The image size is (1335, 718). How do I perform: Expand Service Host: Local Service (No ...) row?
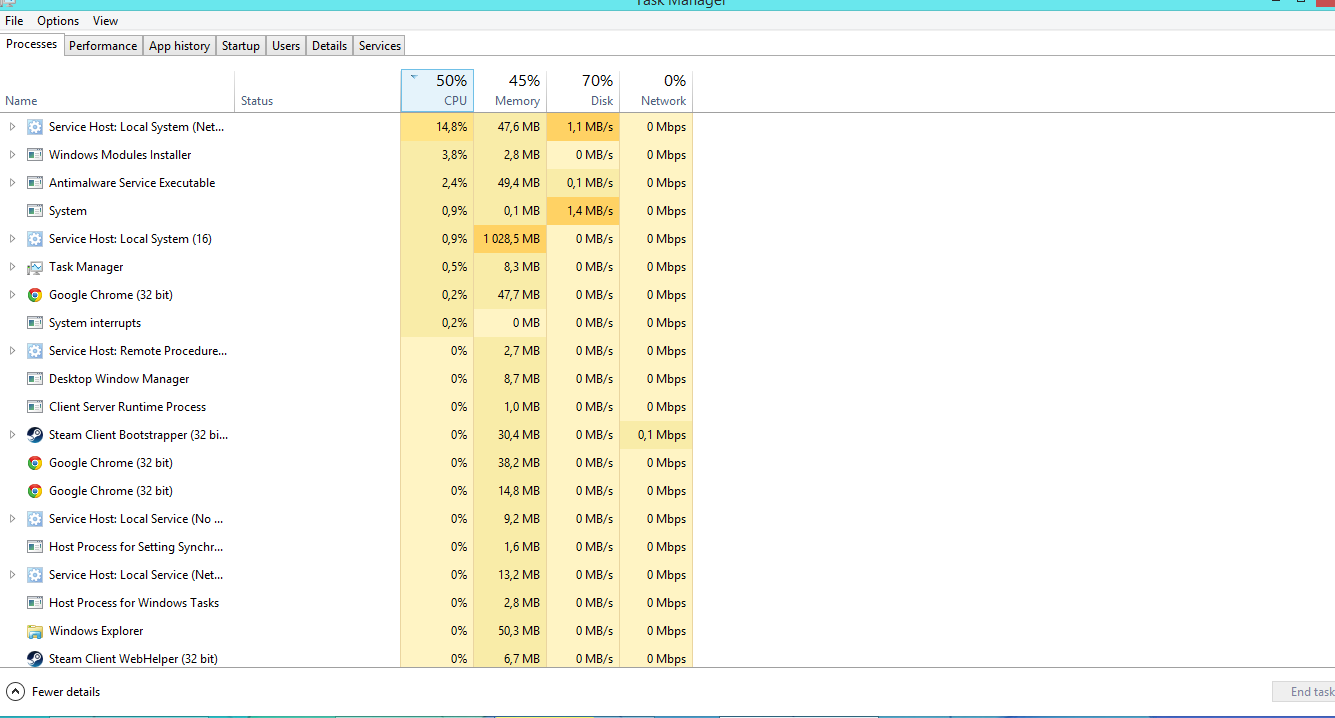click(12, 519)
